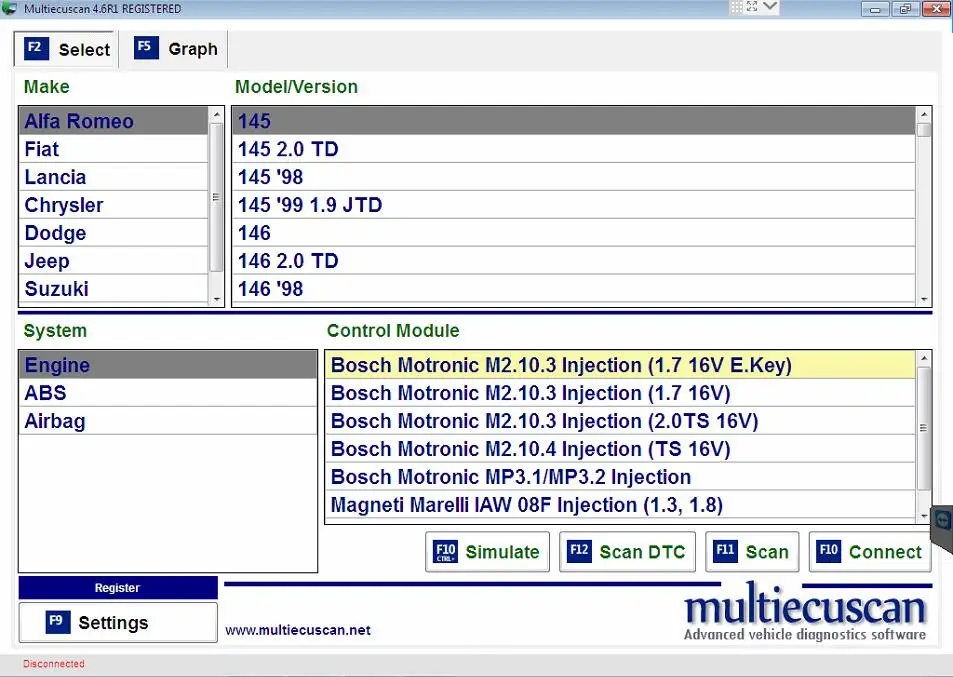This screenshot has width=953, height=677.
Task: Select Bosch Motronic MP3.1/MP3.2 Injection module
Action: click(x=510, y=478)
